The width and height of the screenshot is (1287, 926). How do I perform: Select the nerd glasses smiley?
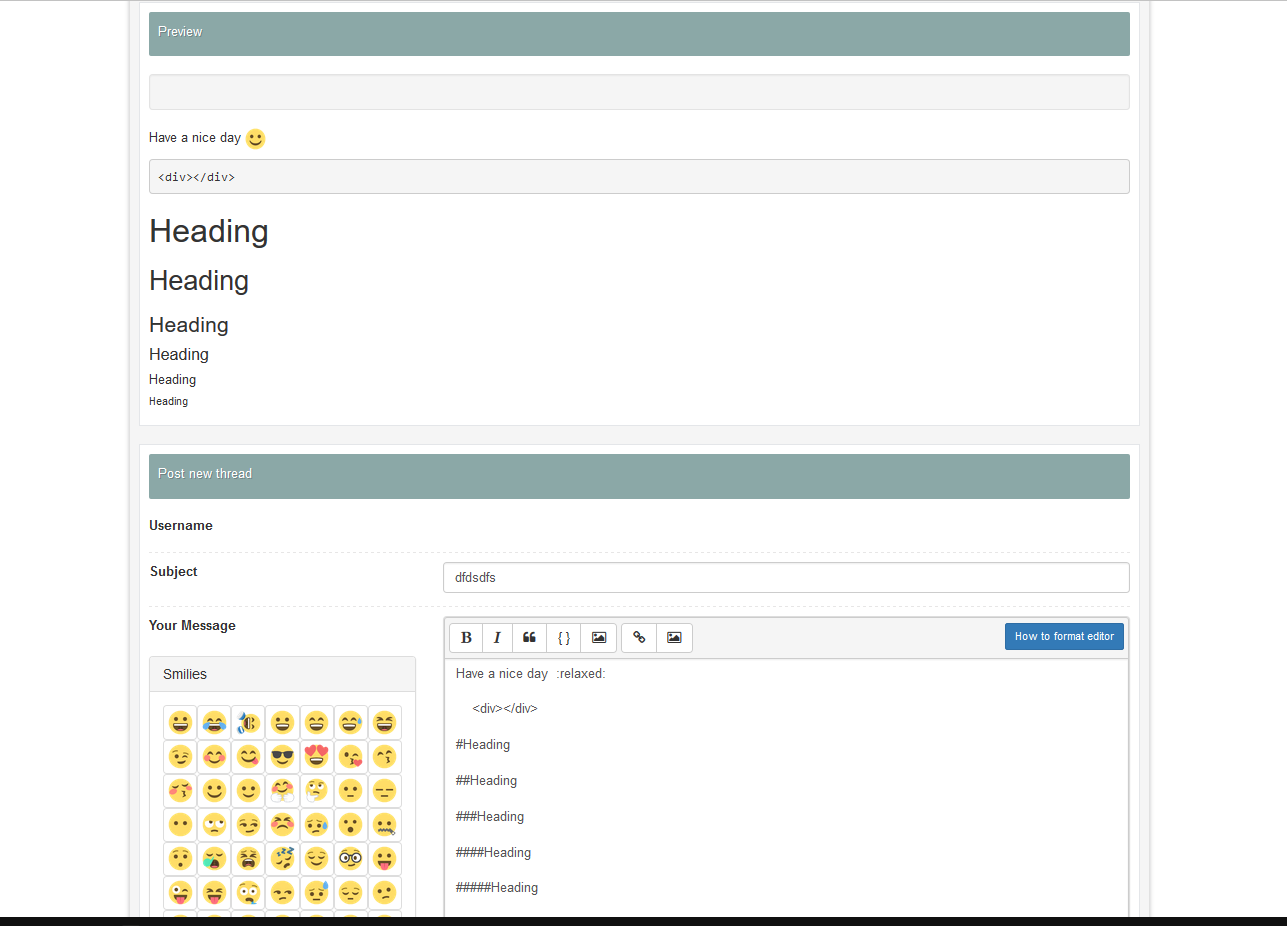tap(351, 859)
